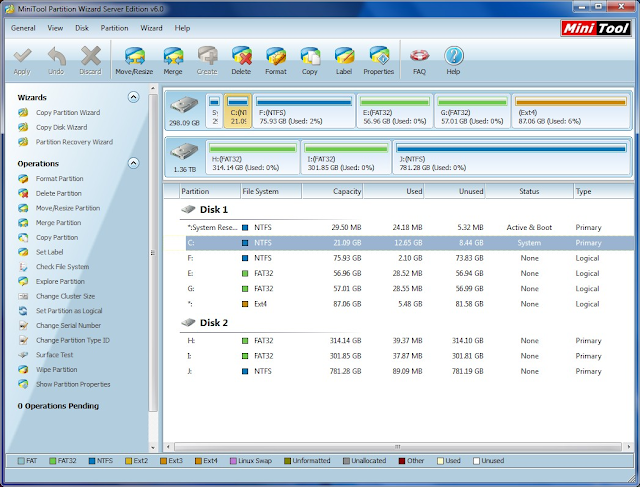The width and height of the screenshot is (640, 487).
Task: Click the Help question mark icon
Action: click(x=453, y=60)
